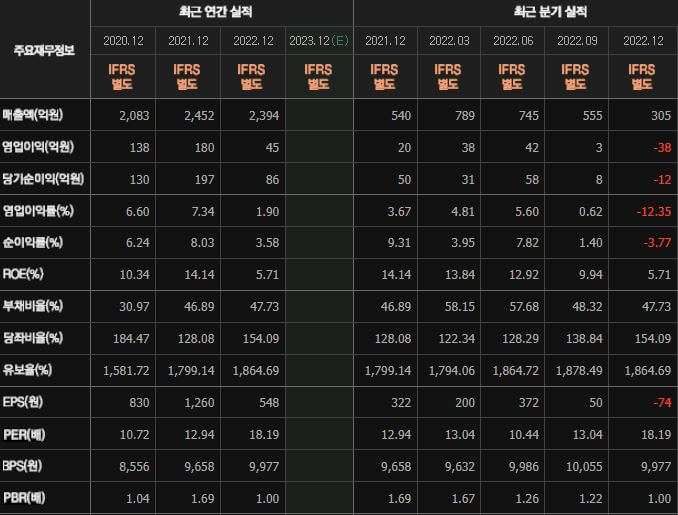Click the 2022.09 quarterly column header
The image size is (678, 515).
pyautogui.click(x=577, y=41)
